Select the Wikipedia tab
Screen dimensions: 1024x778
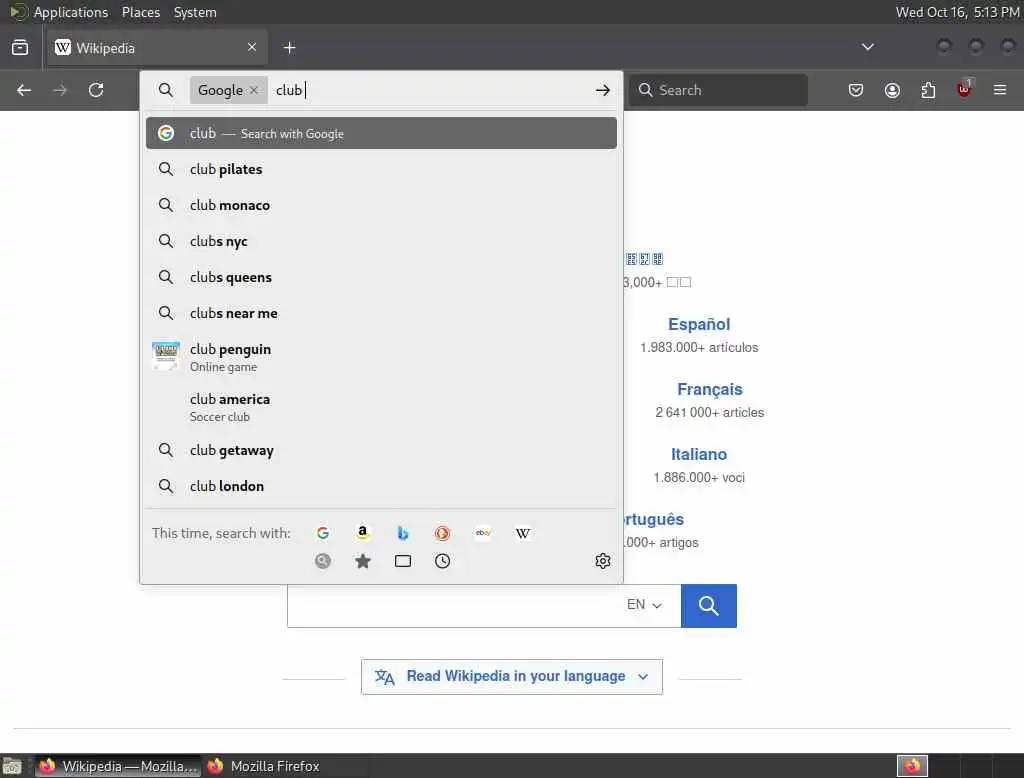157,48
